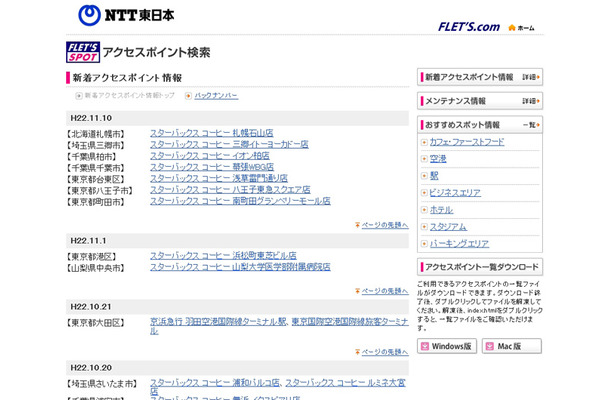Click the Windows版 download icon
The height and width of the screenshot is (400, 610).
425,346
